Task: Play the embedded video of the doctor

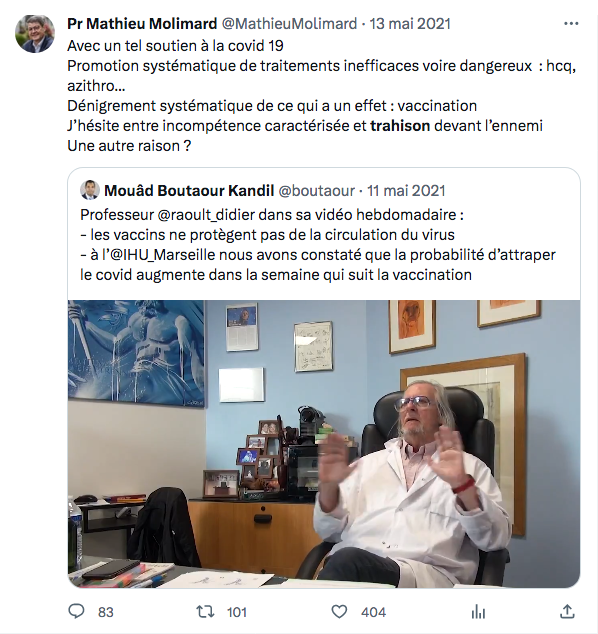Action: pos(324,444)
